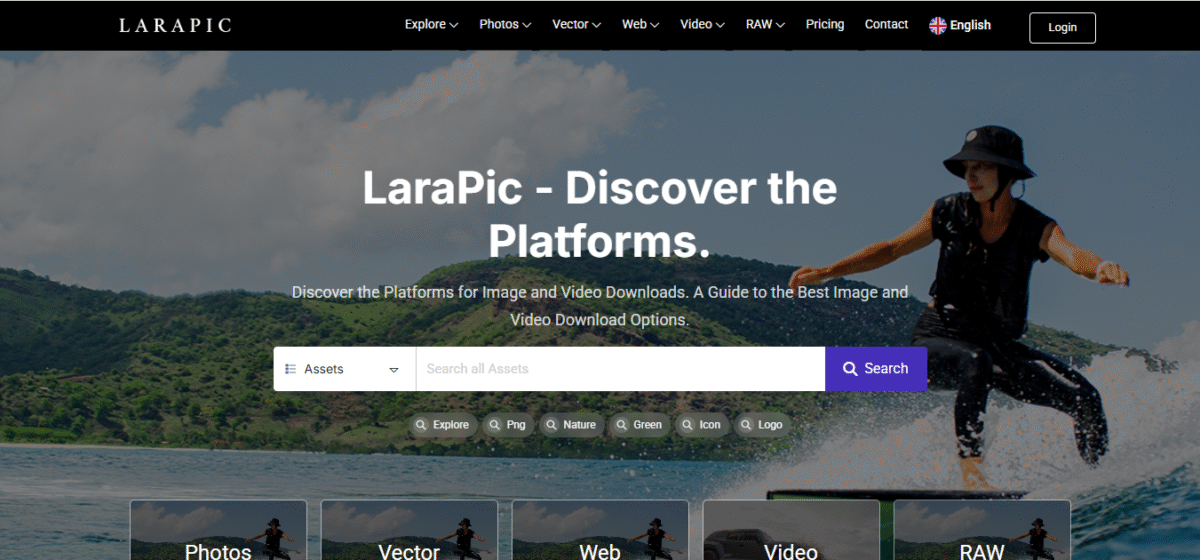Expand the Explore navigation menu
The height and width of the screenshot is (560, 1200).
point(431,25)
